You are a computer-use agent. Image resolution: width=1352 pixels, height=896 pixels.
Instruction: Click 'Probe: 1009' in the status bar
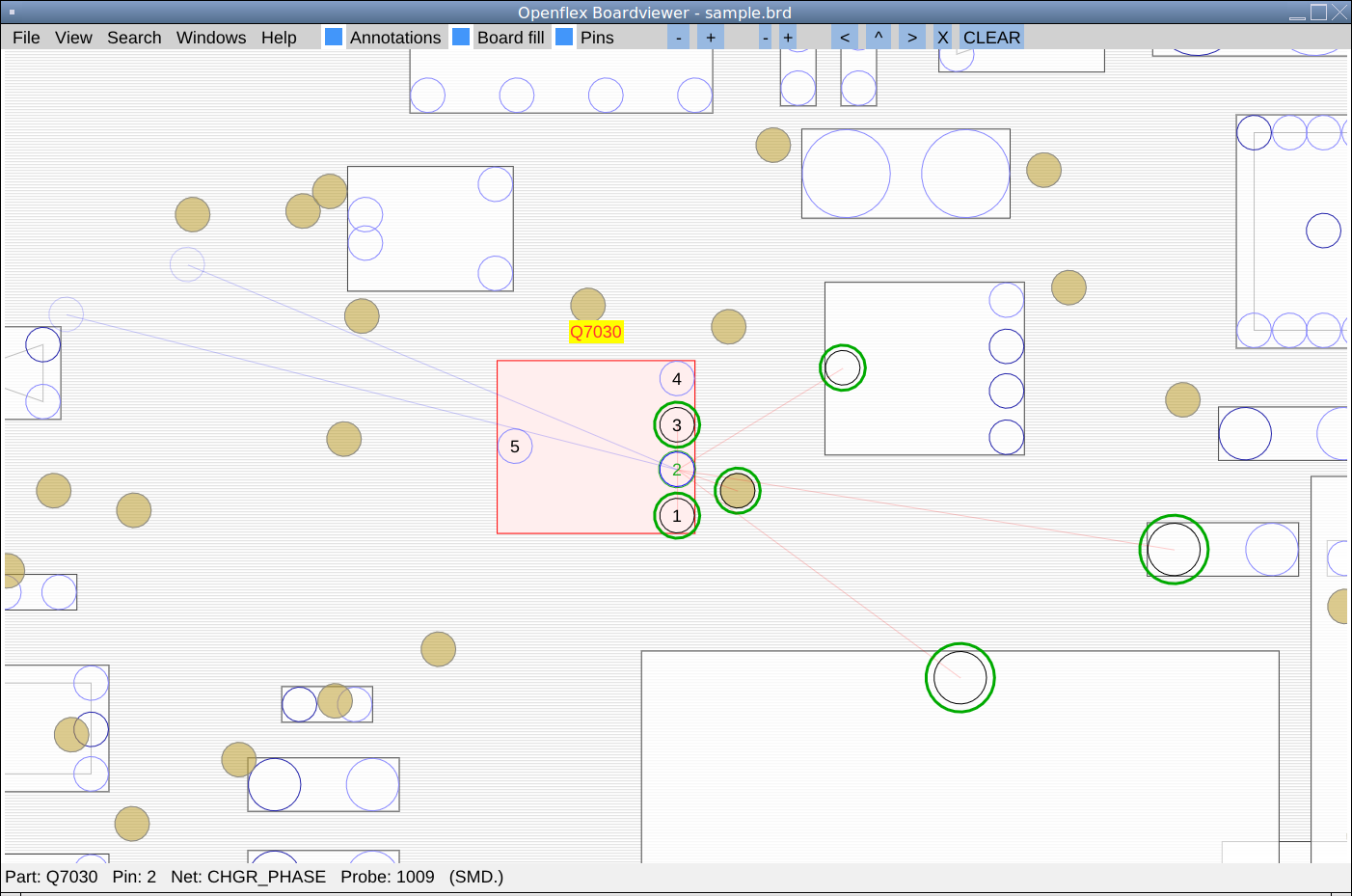[x=388, y=877]
